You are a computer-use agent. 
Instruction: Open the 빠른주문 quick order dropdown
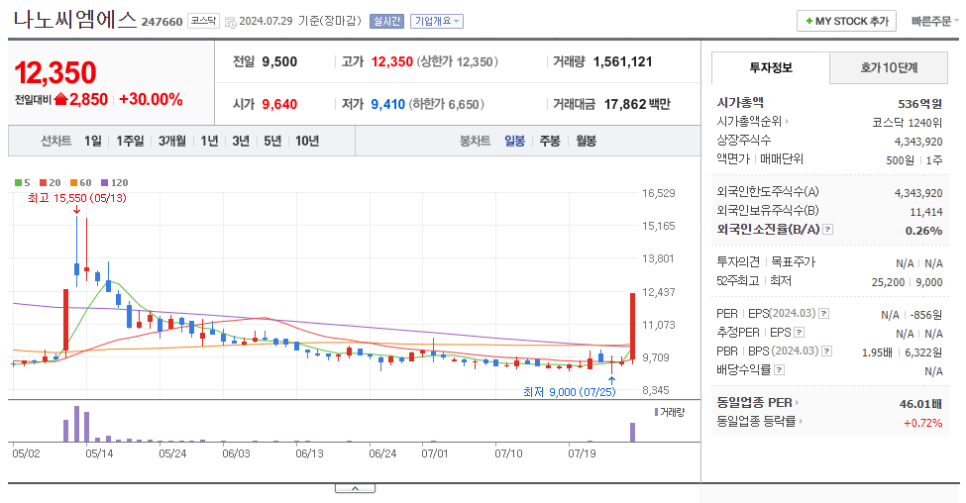coord(934,21)
